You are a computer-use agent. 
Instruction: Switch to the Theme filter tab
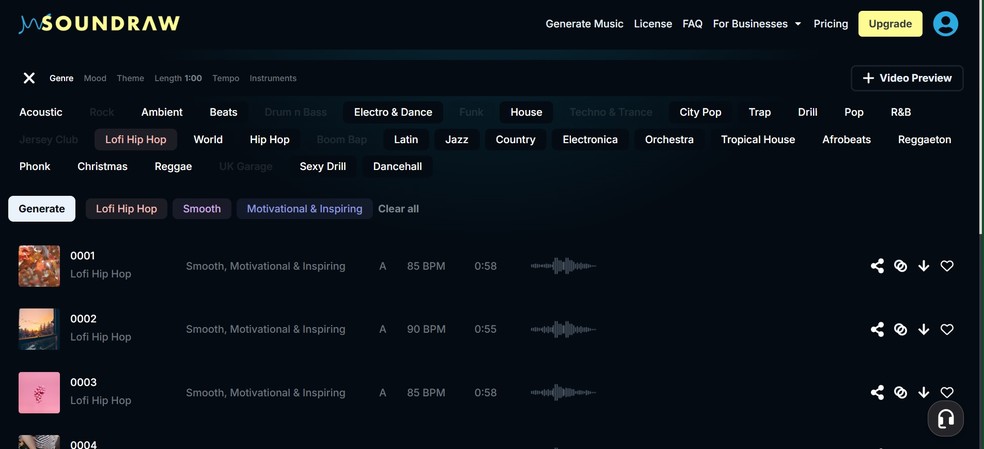(131, 78)
